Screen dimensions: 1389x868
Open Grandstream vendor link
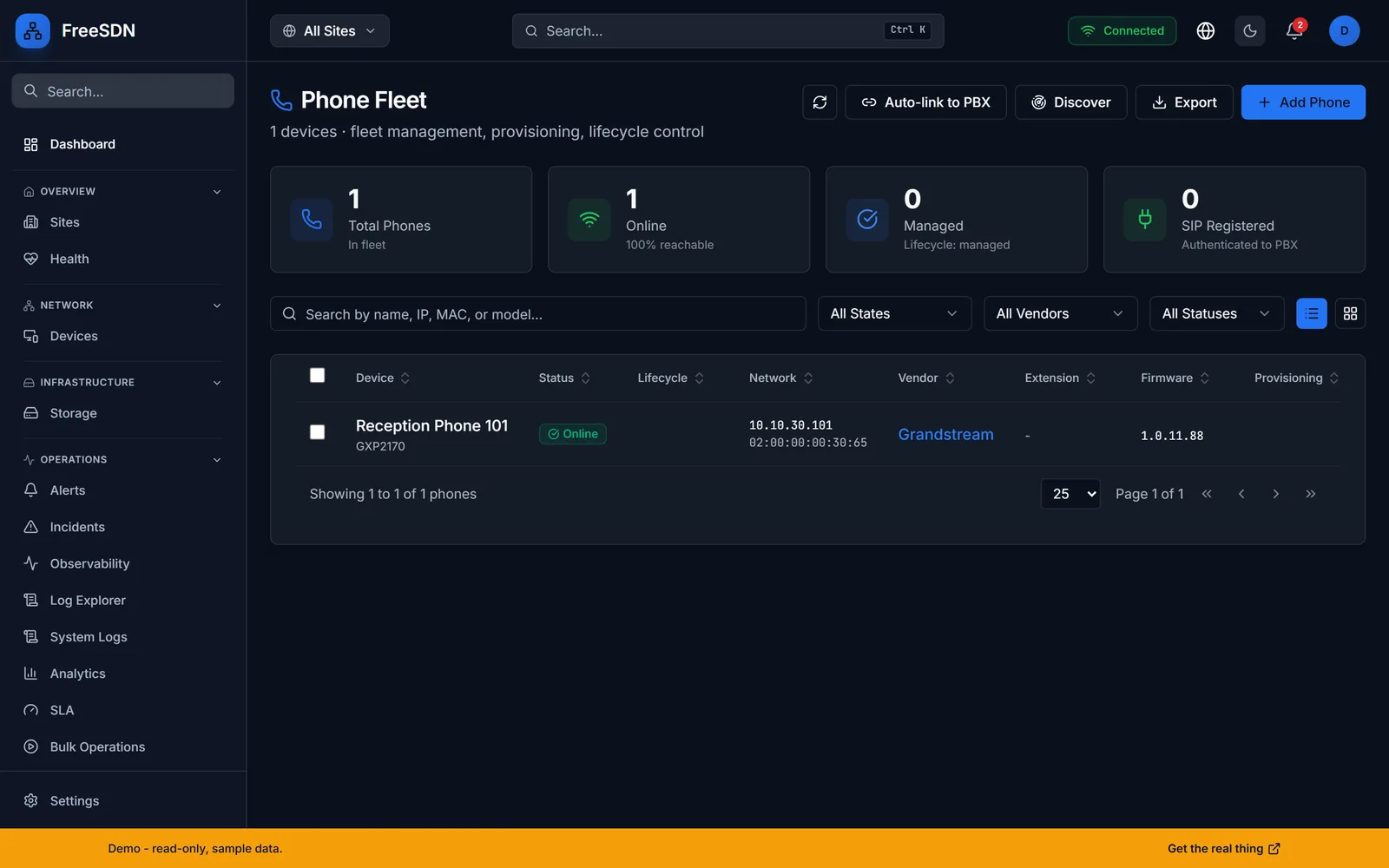945,434
